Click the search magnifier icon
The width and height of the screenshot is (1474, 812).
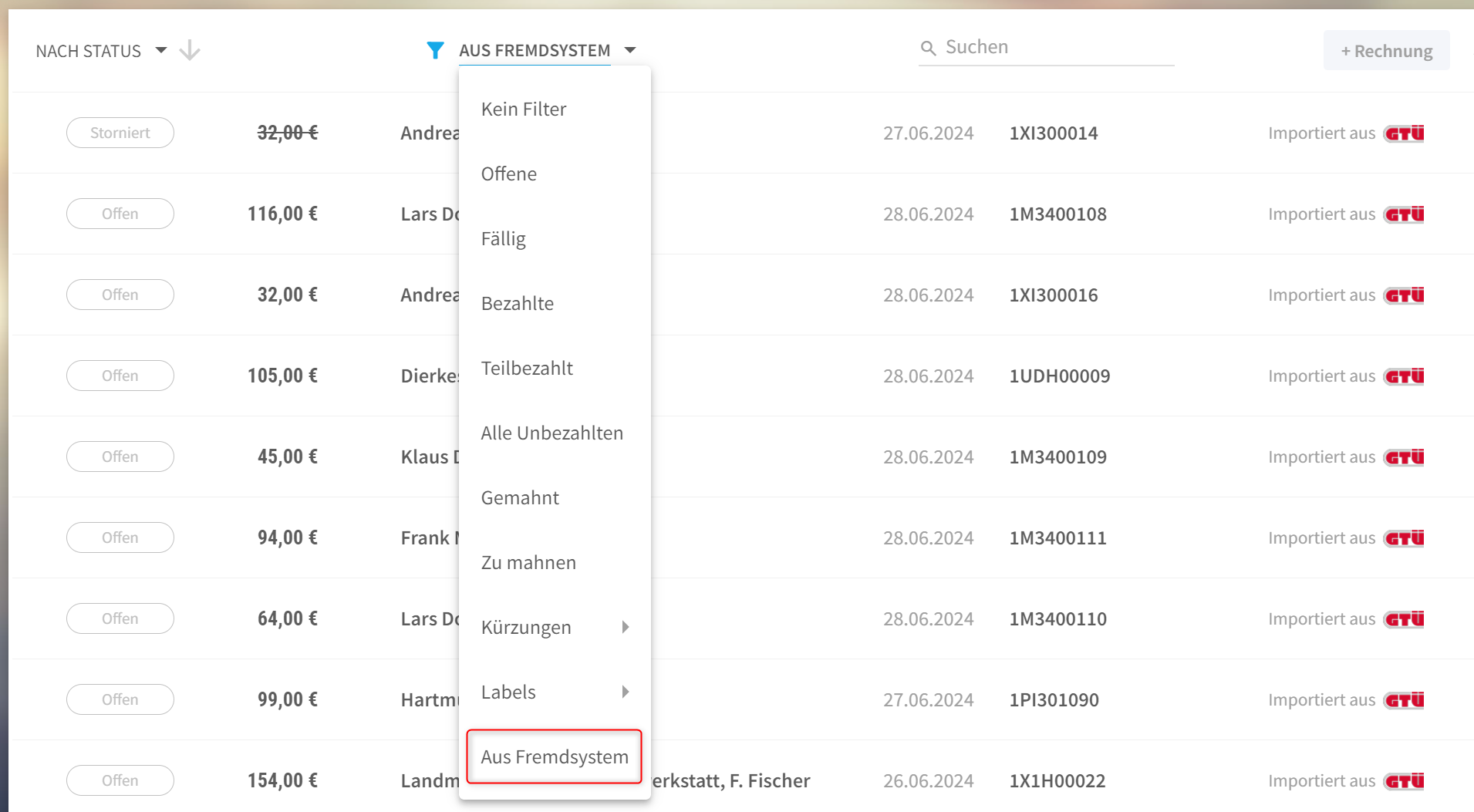point(929,48)
